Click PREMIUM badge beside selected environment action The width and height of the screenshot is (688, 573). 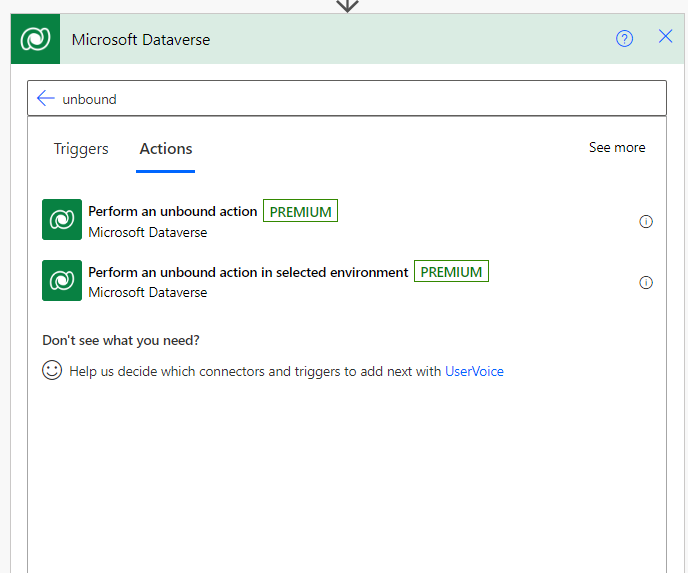pos(451,272)
